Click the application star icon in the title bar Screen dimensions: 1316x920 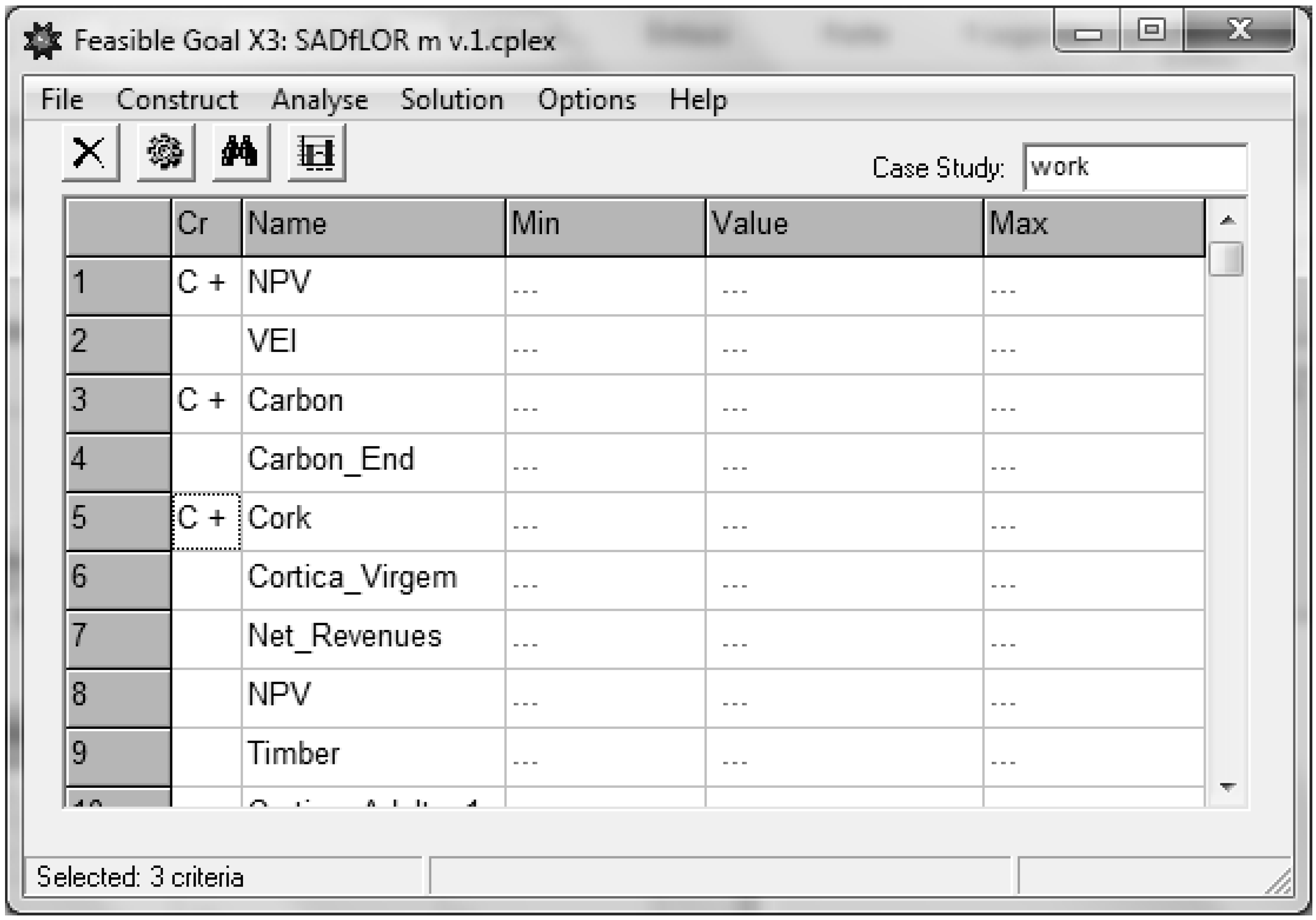point(43,41)
